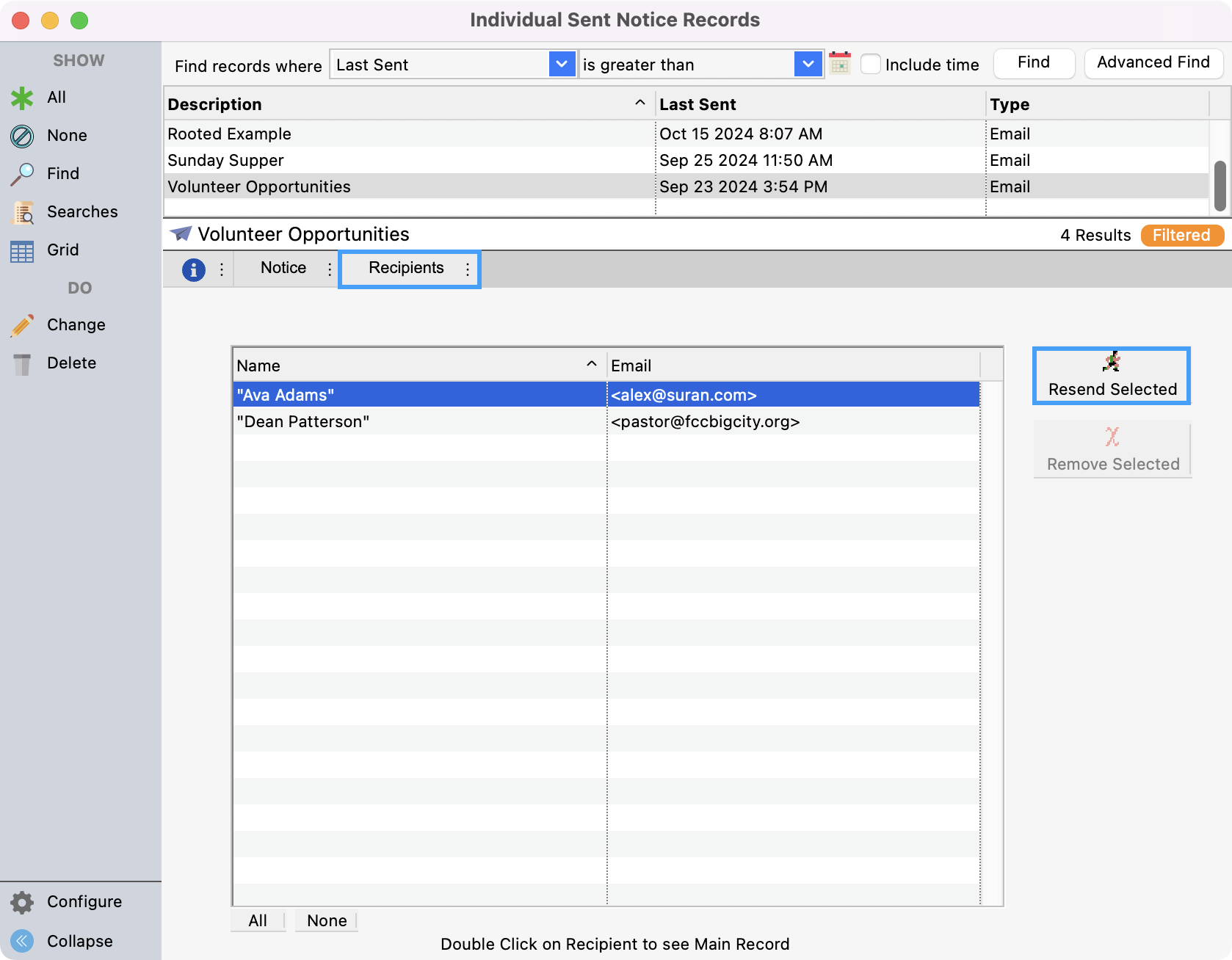1232x960 pixels.
Task: Select the All filter asterisk icon
Action: click(x=21, y=97)
